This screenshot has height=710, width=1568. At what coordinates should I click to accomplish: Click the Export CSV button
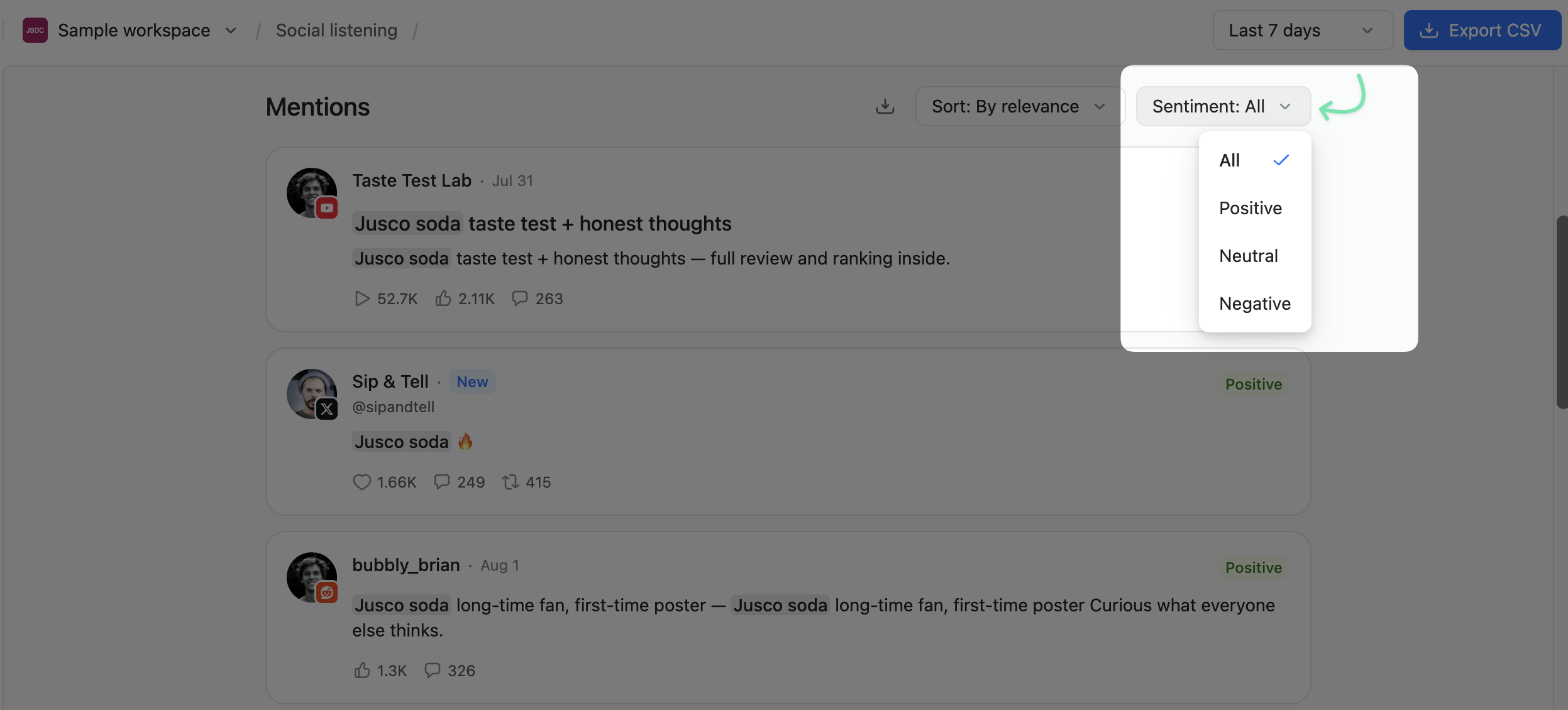[x=1482, y=30]
